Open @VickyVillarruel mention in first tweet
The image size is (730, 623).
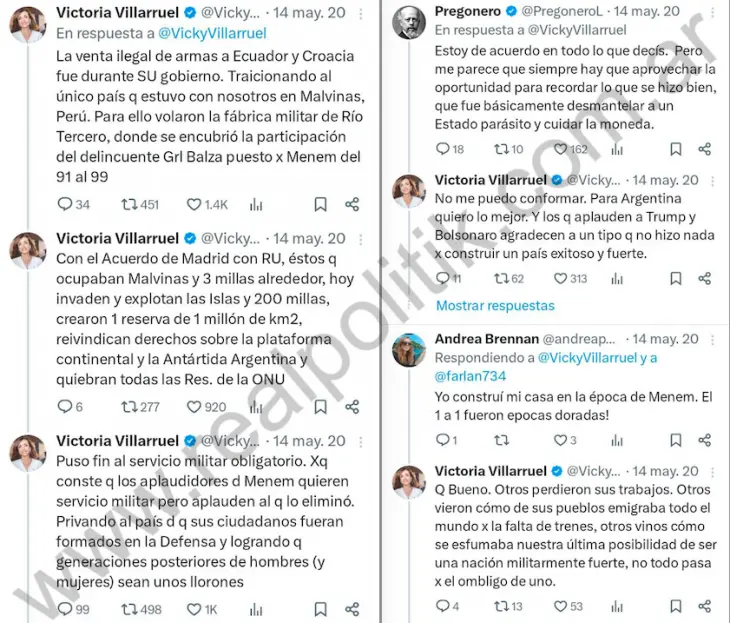tap(212, 33)
